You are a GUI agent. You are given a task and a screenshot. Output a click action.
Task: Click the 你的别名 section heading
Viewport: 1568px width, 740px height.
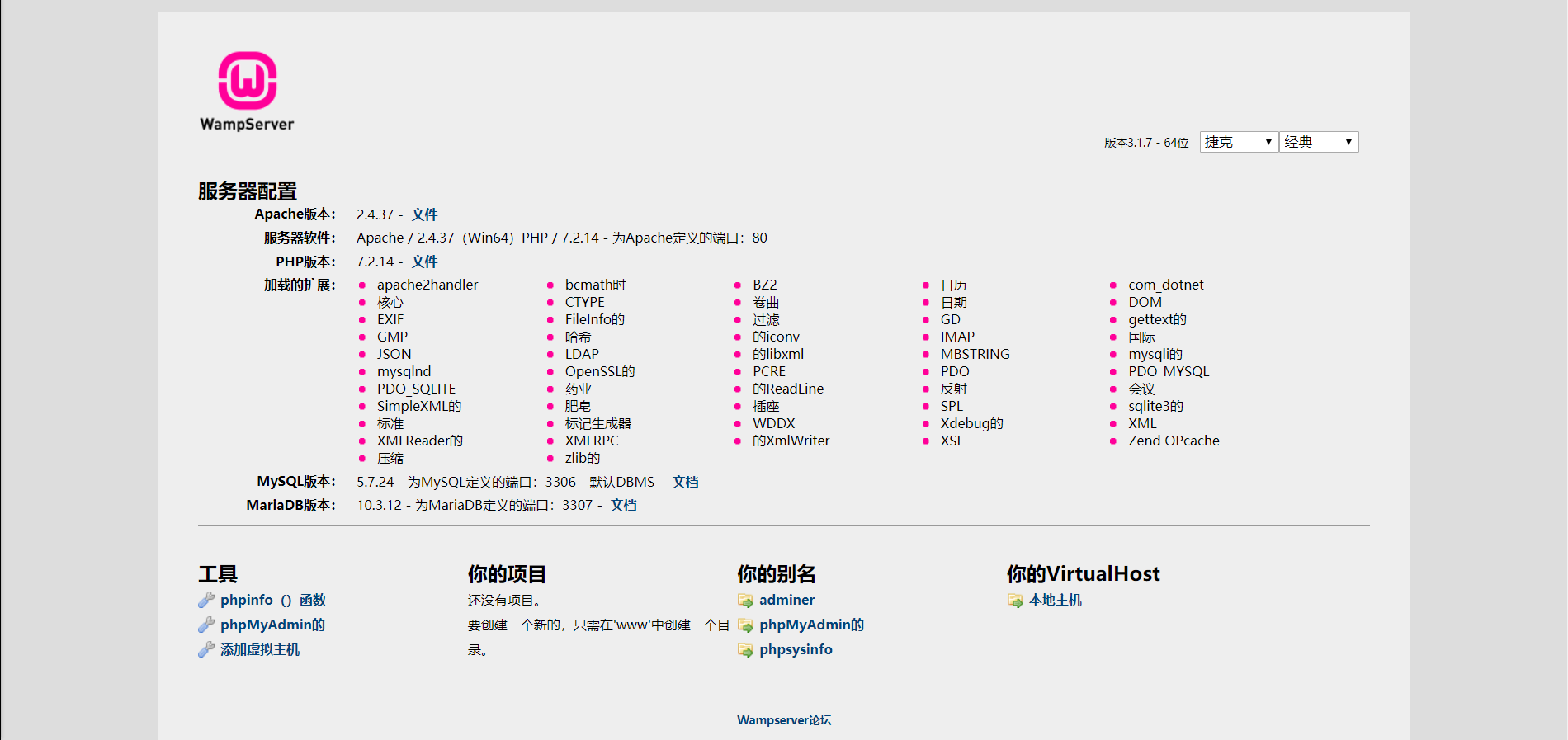click(x=777, y=574)
